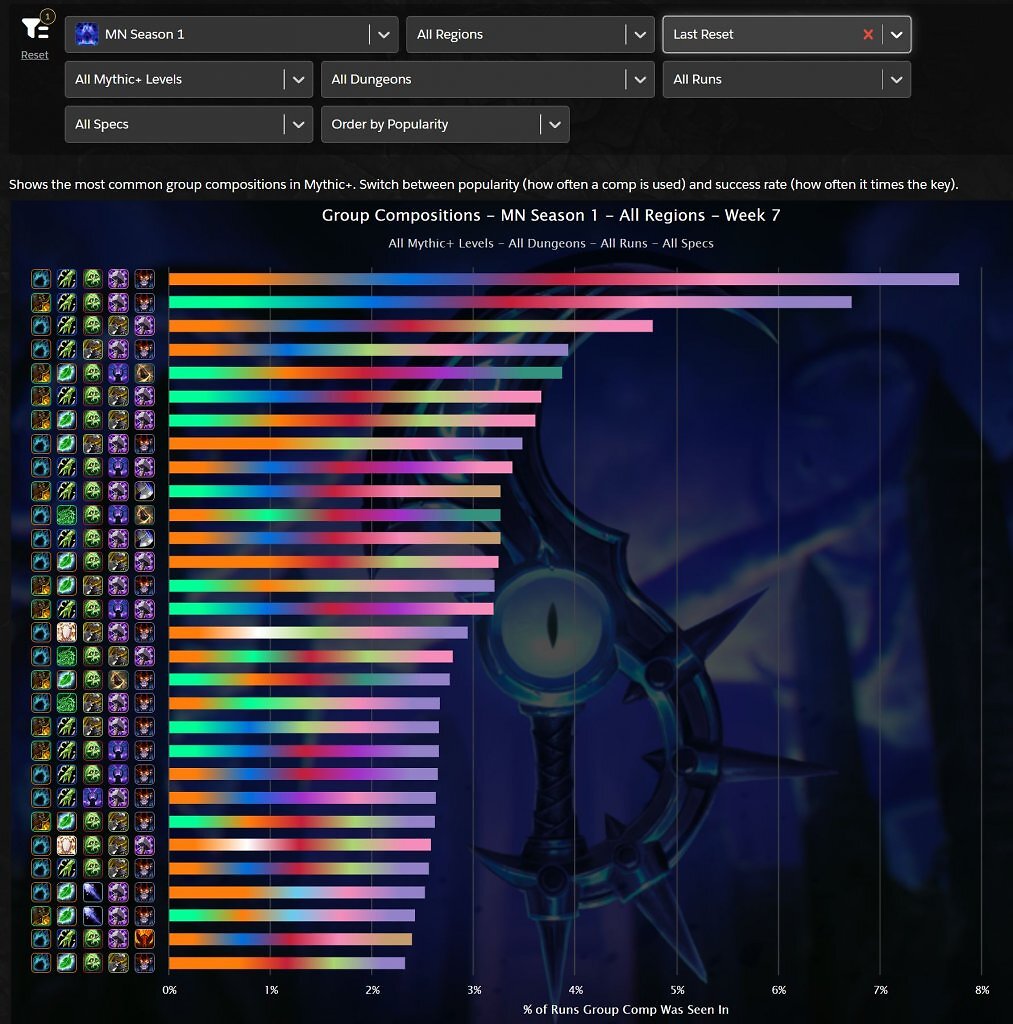The image size is (1013, 1024).
Task: Click the third bar ending just below 5%
Action: pos(410,326)
